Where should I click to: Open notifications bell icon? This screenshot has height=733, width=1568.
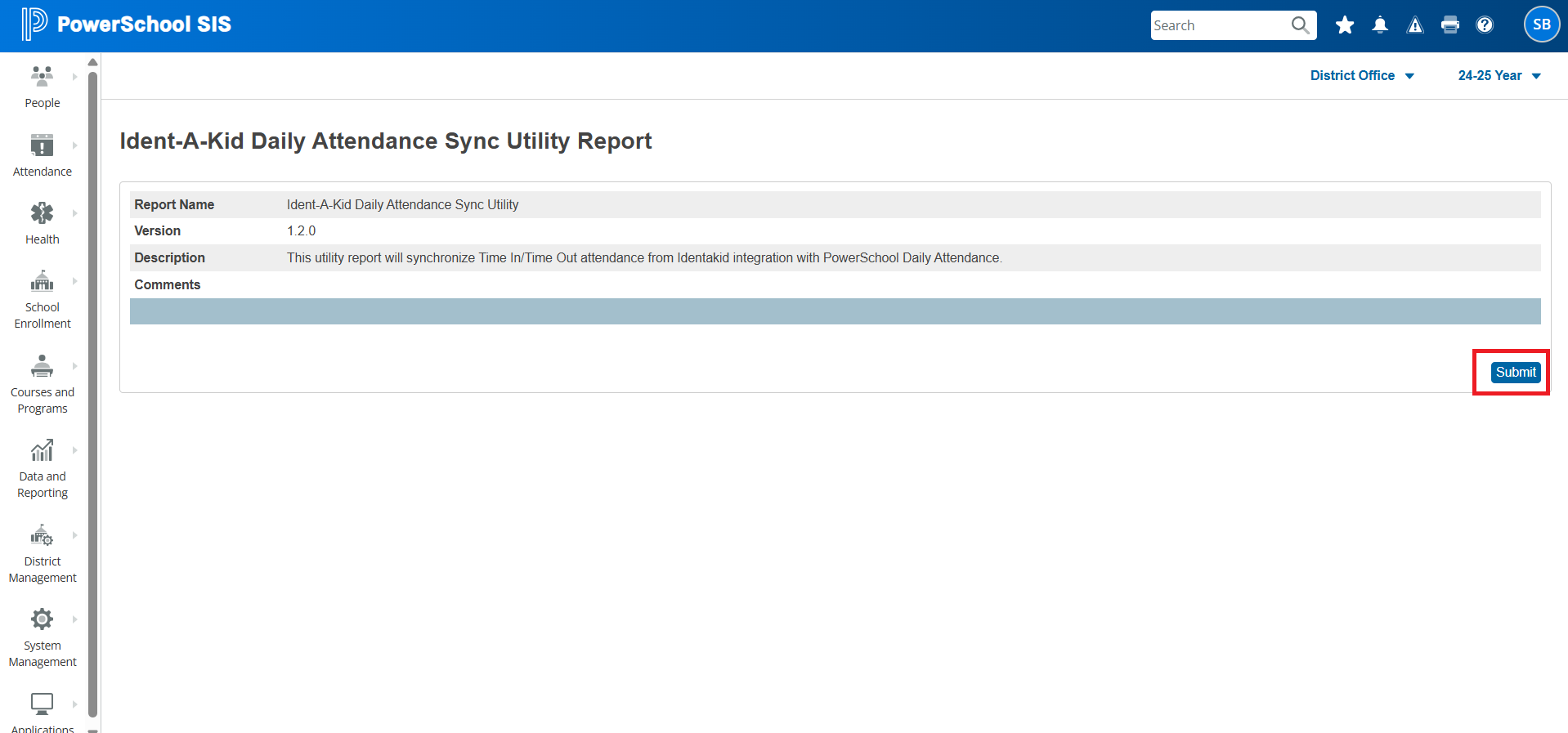pyautogui.click(x=1380, y=25)
